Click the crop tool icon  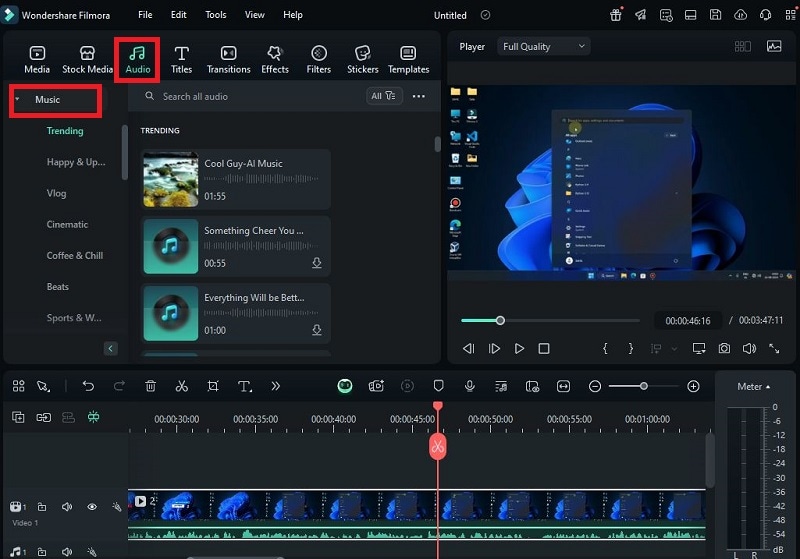(x=213, y=386)
